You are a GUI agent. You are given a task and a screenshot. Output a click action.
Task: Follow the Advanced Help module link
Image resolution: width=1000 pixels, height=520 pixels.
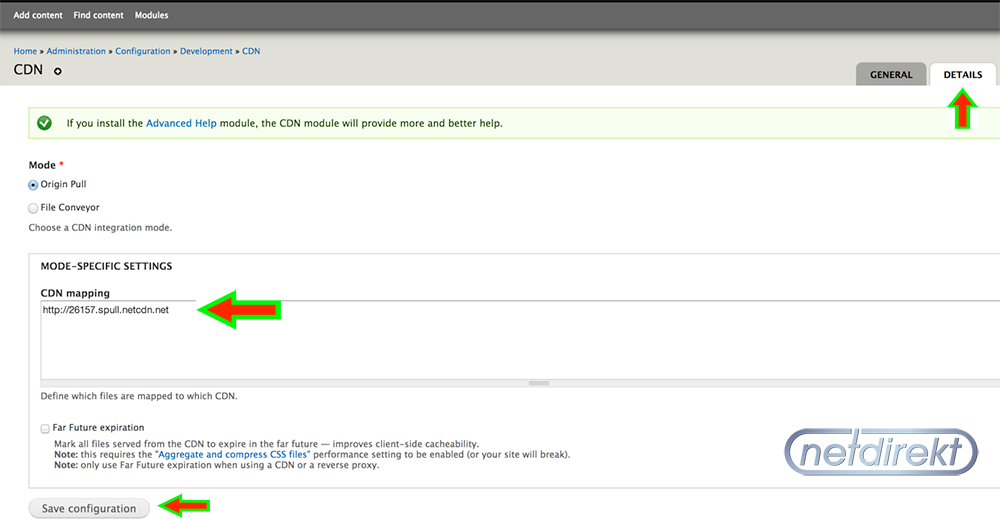pyautogui.click(x=181, y=123)
